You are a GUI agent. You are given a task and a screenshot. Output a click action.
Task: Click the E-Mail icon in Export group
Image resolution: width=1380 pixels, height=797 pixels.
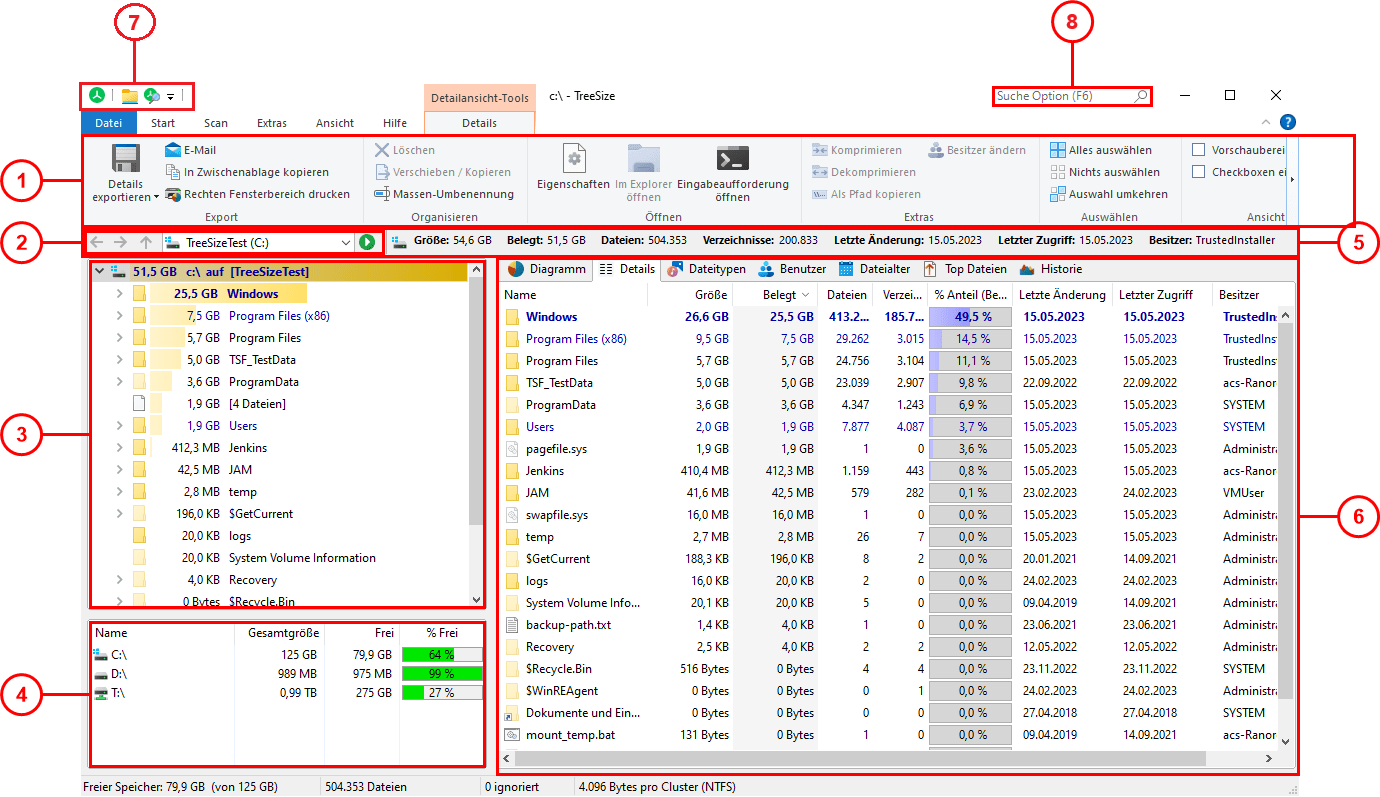pyautogui.click(x=174, y=150)
